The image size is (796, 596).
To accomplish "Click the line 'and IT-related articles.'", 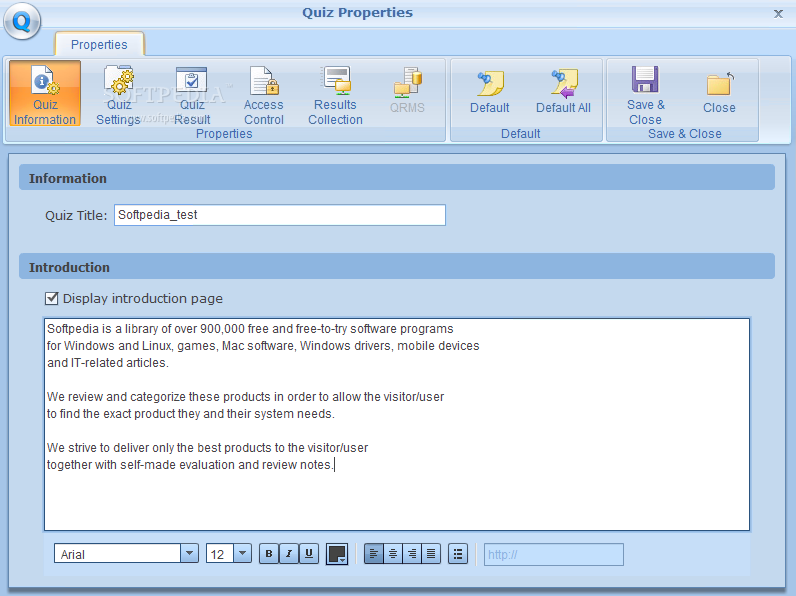I will pyautogui.click(x=108, y=363).
